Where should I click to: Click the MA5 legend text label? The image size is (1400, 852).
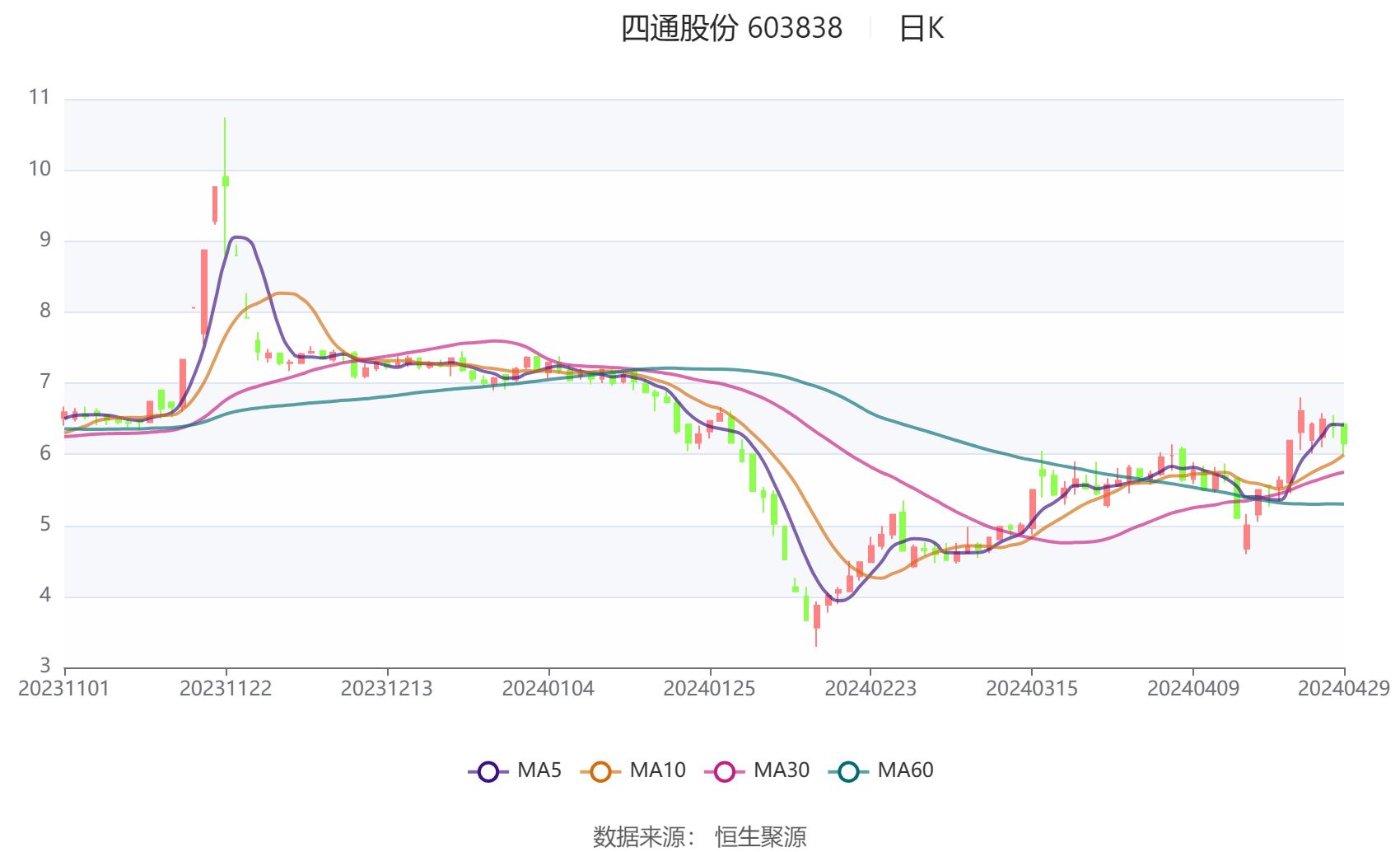coord(539,771)
